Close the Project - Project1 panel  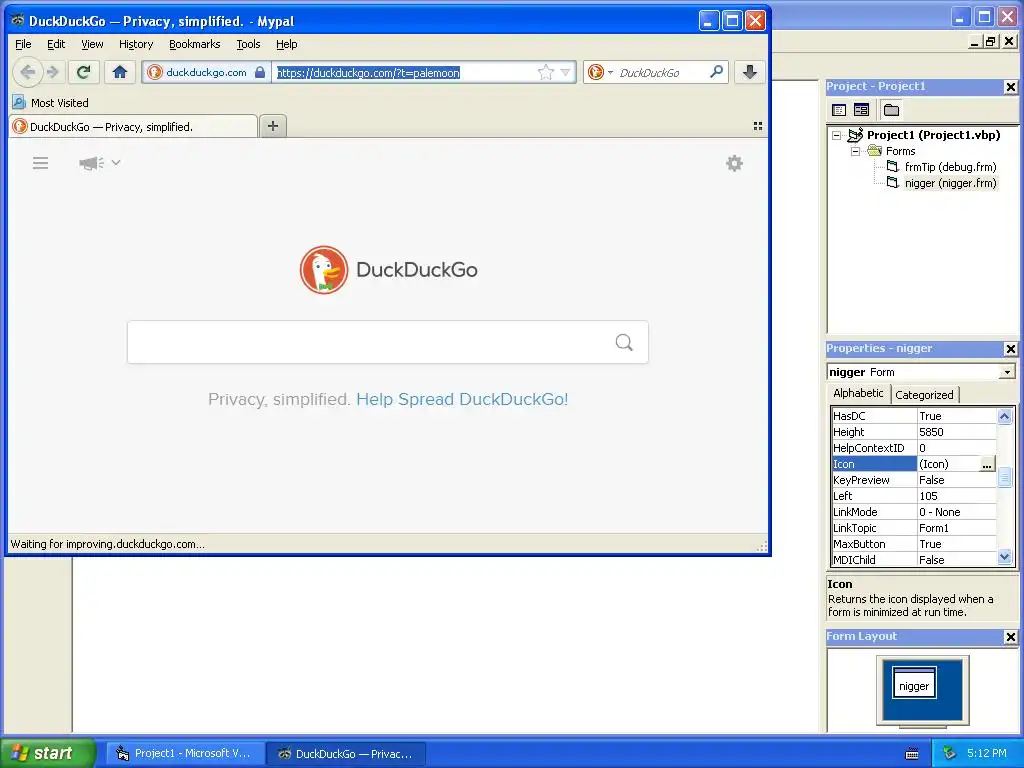point(1010,87)
